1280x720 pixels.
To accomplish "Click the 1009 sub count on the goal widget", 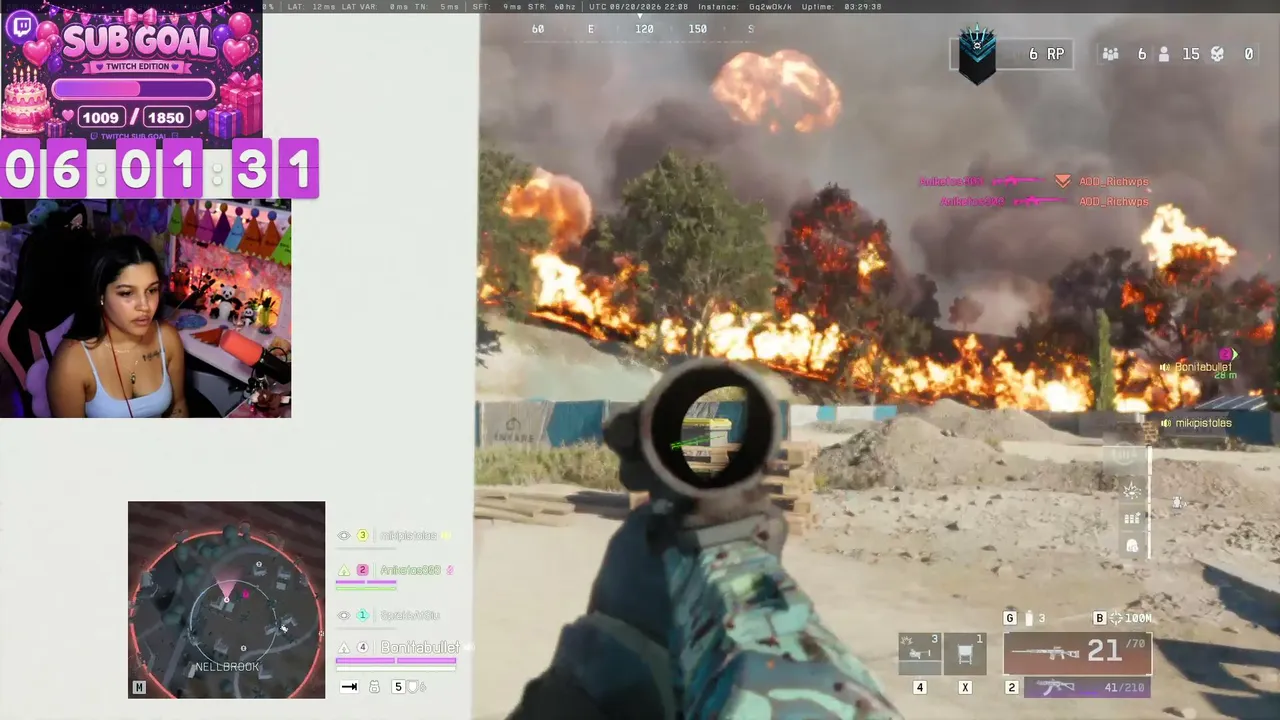I will click(100, 118).
